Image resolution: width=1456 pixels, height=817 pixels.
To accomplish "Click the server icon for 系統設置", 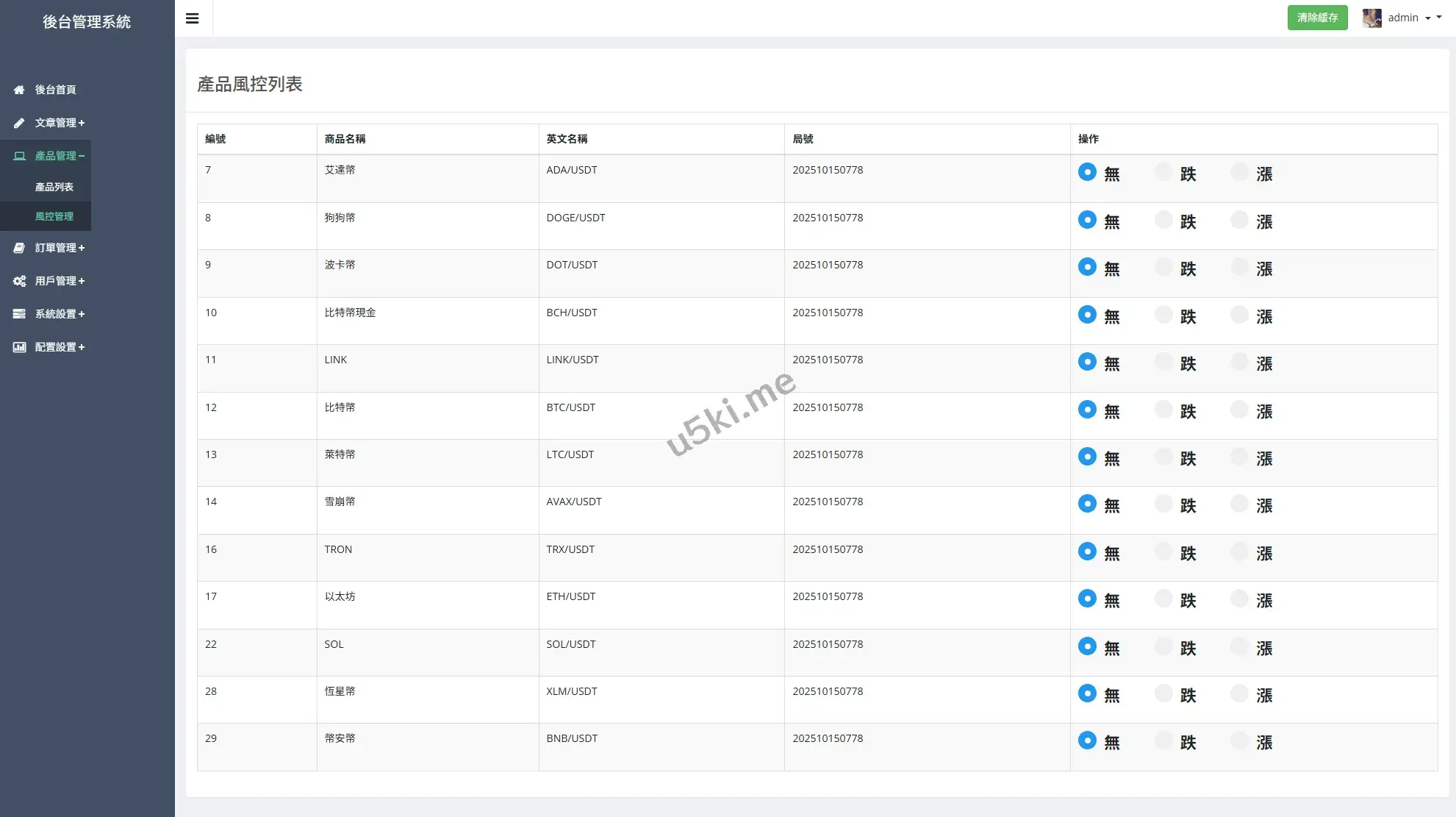I will tap(19, 314).
